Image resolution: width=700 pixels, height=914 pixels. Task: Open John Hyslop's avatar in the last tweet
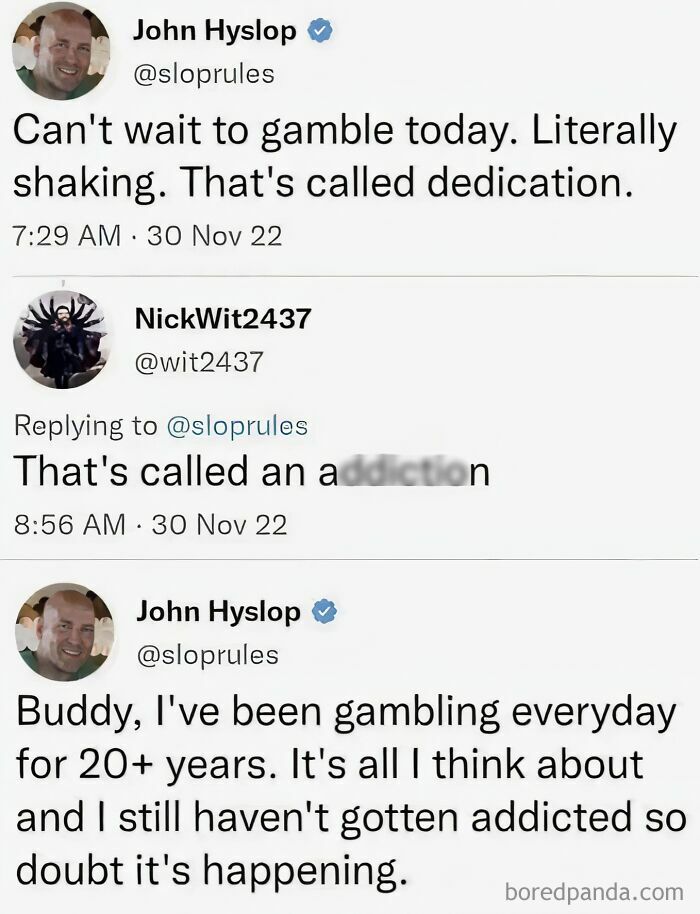click(65, 631)
